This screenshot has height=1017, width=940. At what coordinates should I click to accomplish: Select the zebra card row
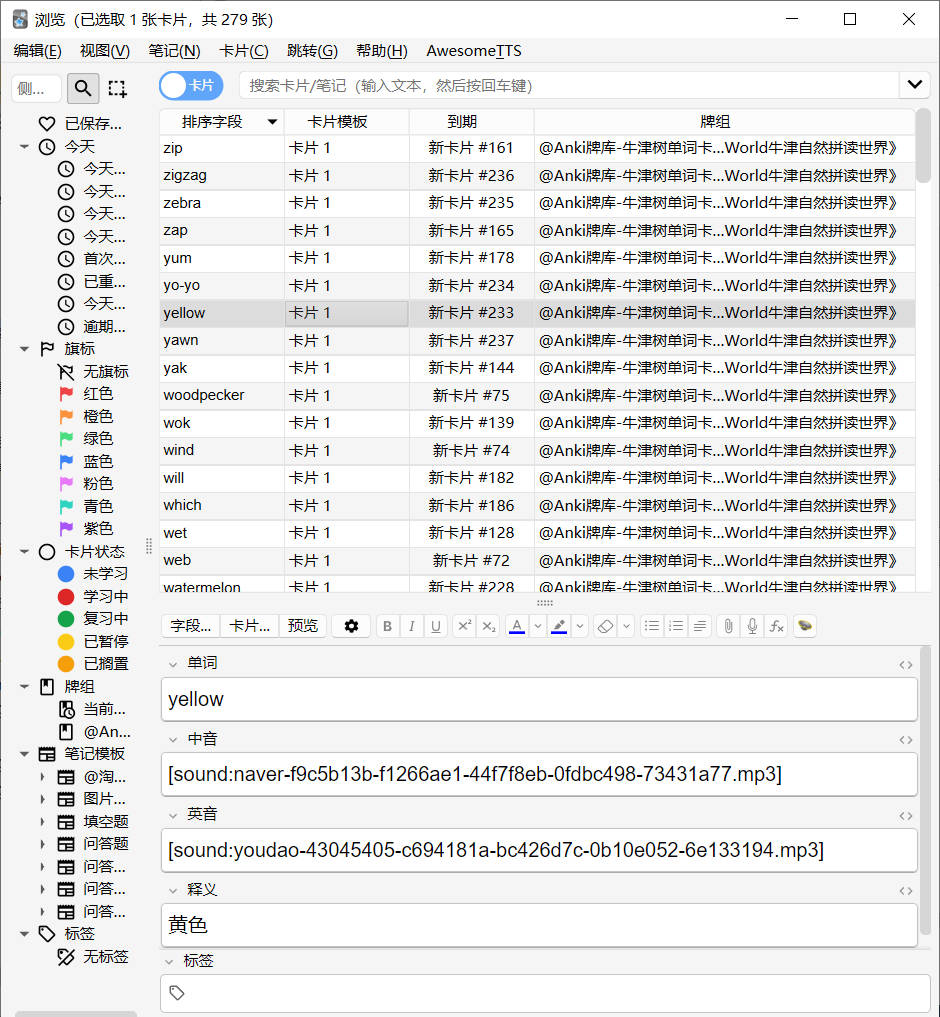[537, 203]
